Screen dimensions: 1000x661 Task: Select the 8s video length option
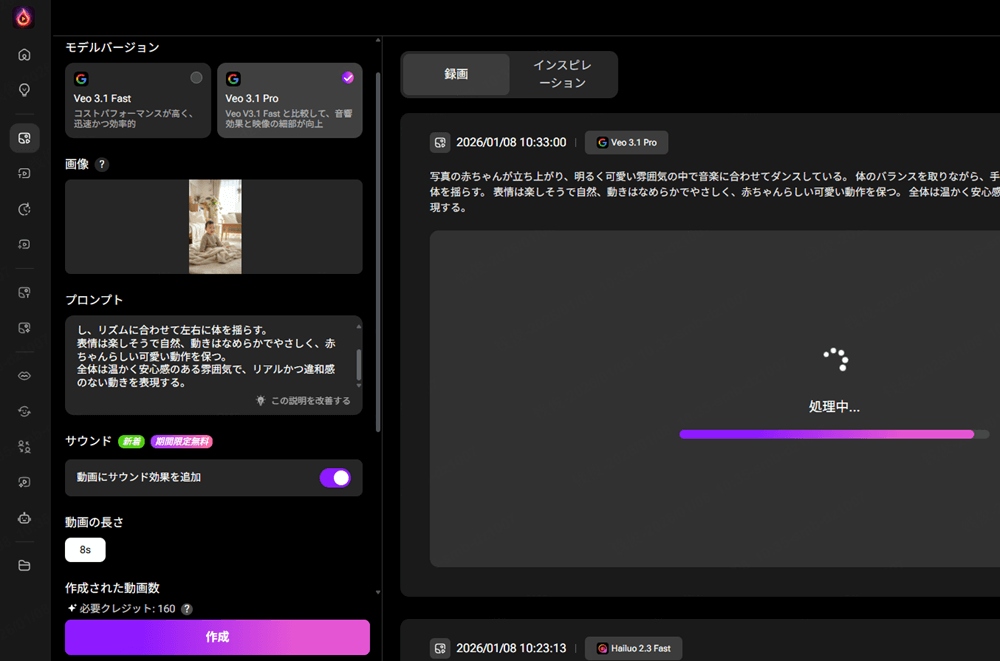pyautogui.click(x=85, y=549)
